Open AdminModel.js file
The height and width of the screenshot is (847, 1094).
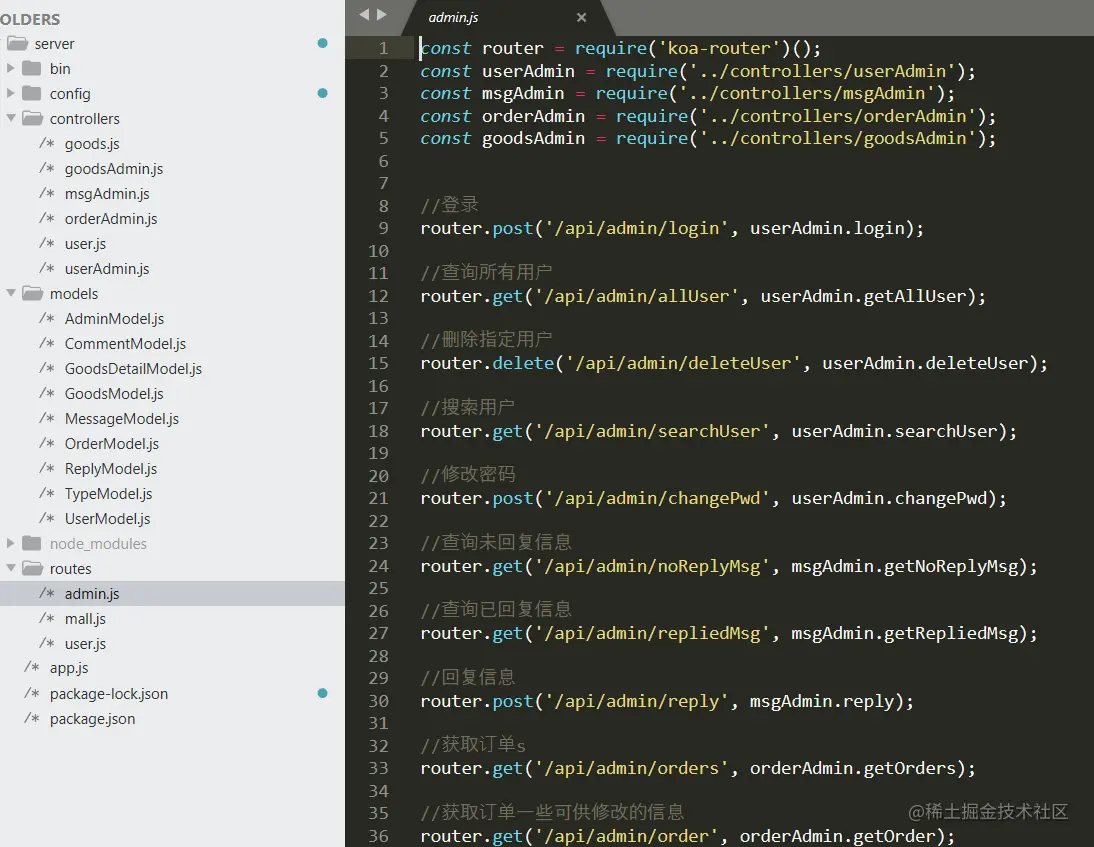[114, 319]
